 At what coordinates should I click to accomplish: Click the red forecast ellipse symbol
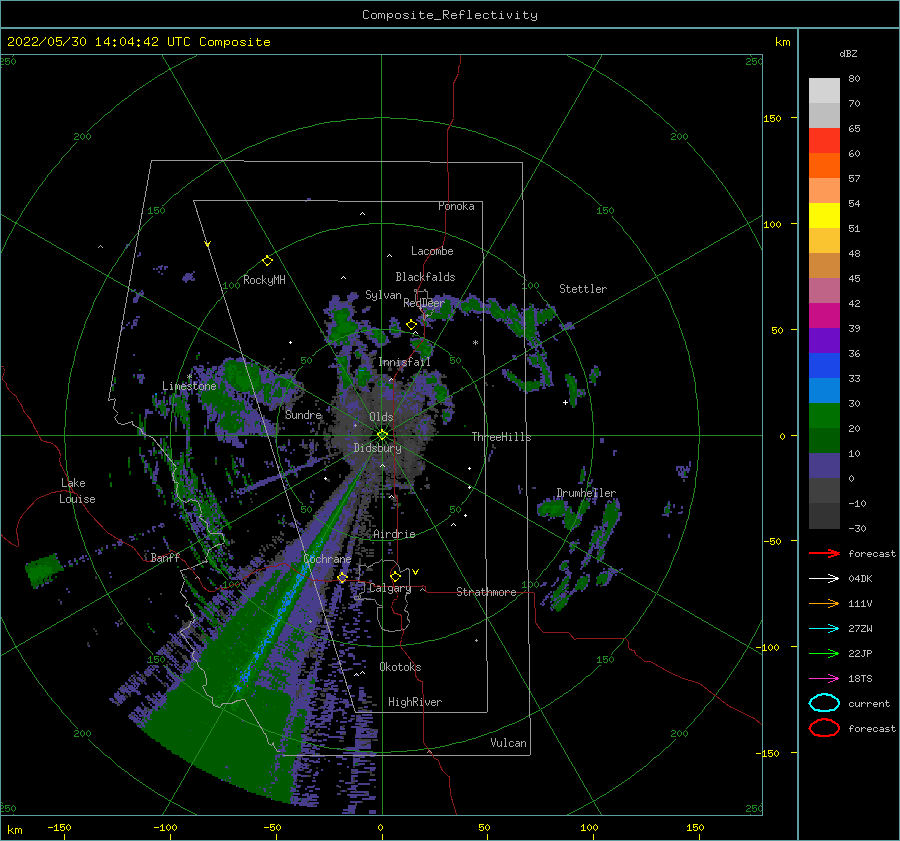click(x=824, y=728)
